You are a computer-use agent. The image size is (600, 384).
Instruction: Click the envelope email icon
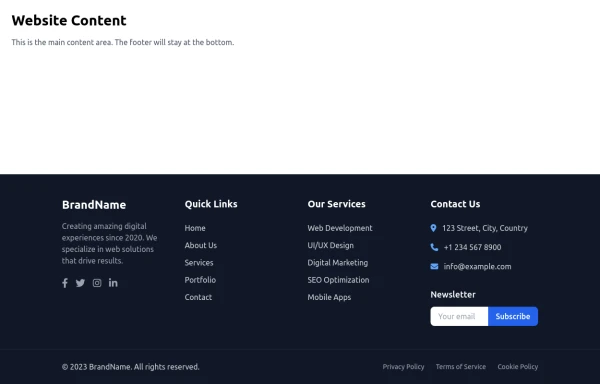[434, 267]
